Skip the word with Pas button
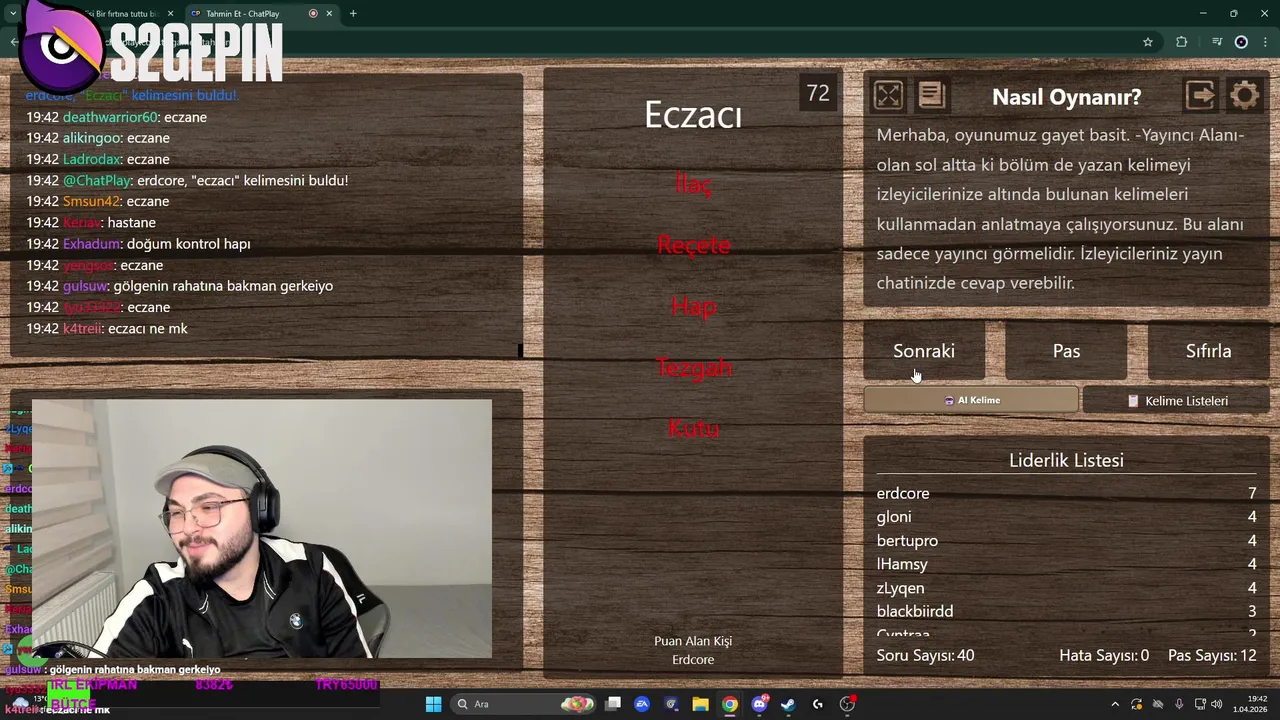The height and width of the screenshot is (720, 1280). point(1066,351)
